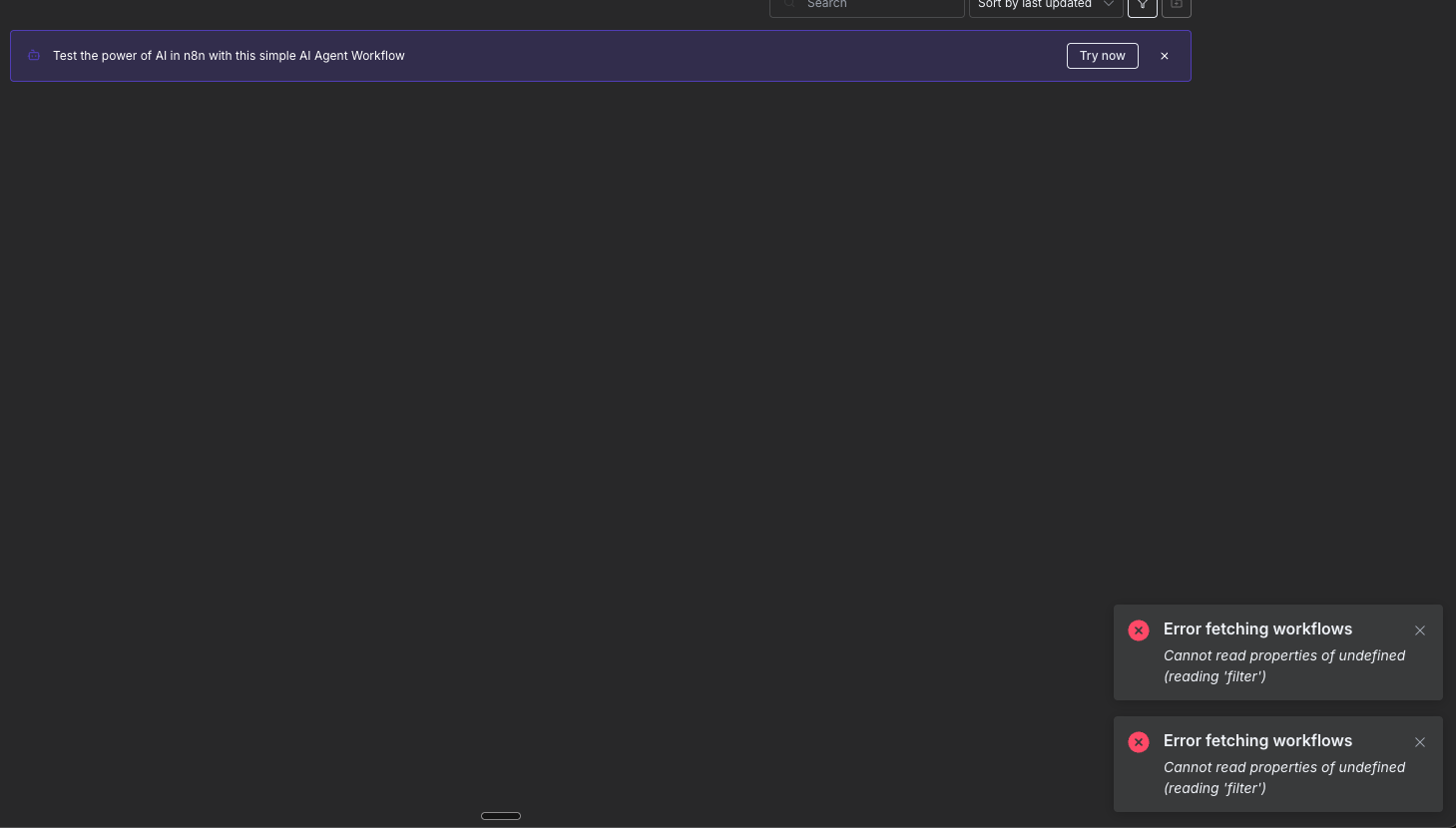Click the "Error fetching workflows" heading on top toast

point(1257,628)
